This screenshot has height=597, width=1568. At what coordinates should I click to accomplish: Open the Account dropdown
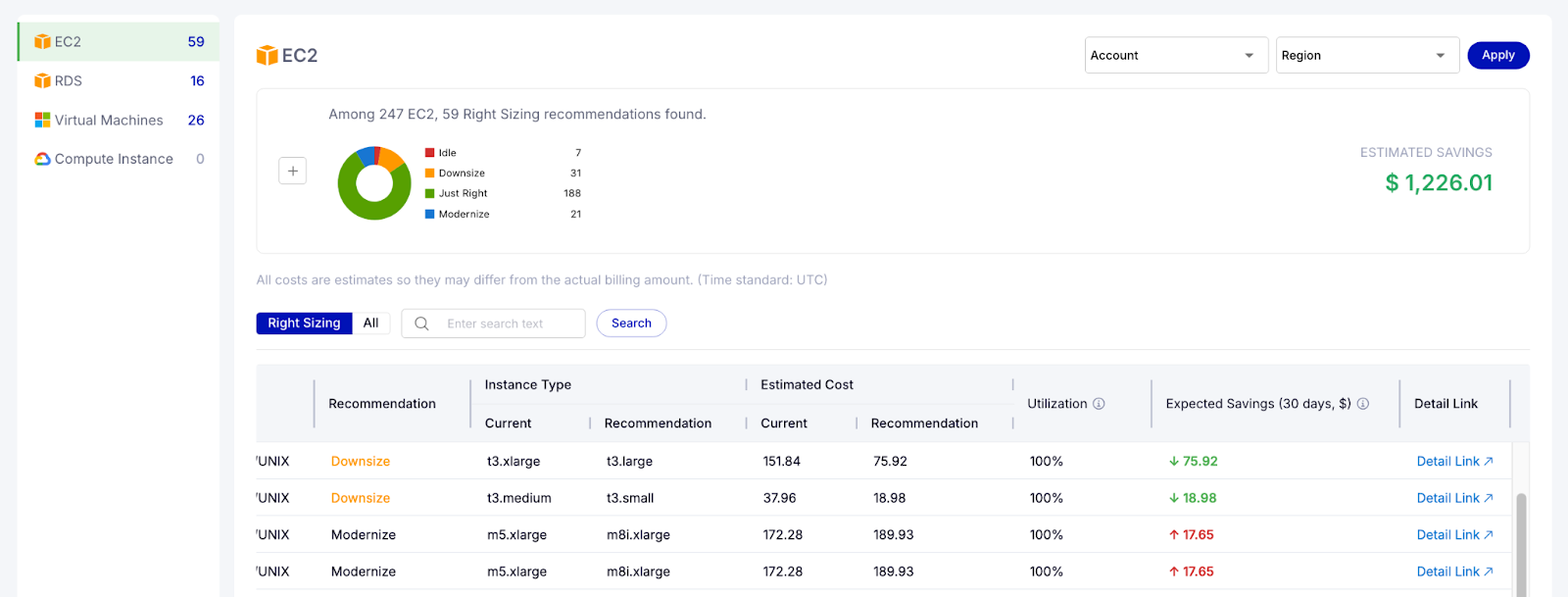(1176, 56)
